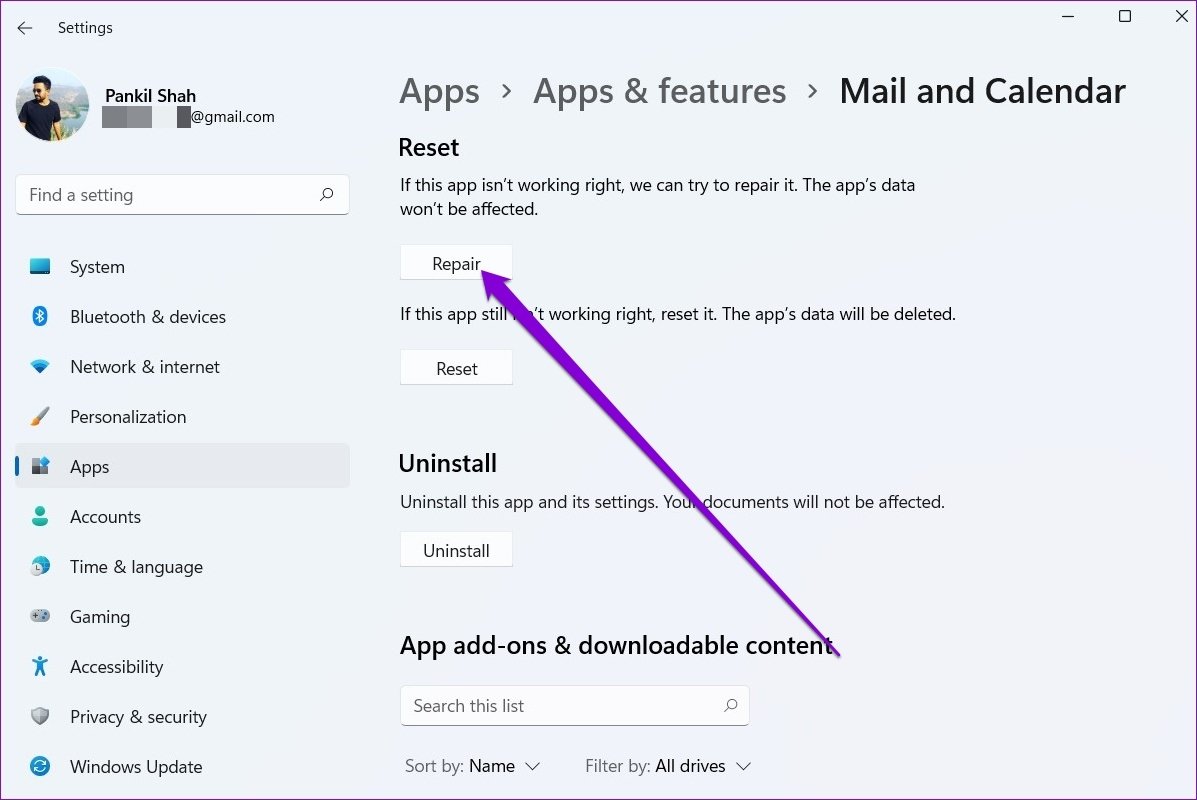1197x800 pixels.
Task: Click the Reset button
Action: tap(456, 368)
